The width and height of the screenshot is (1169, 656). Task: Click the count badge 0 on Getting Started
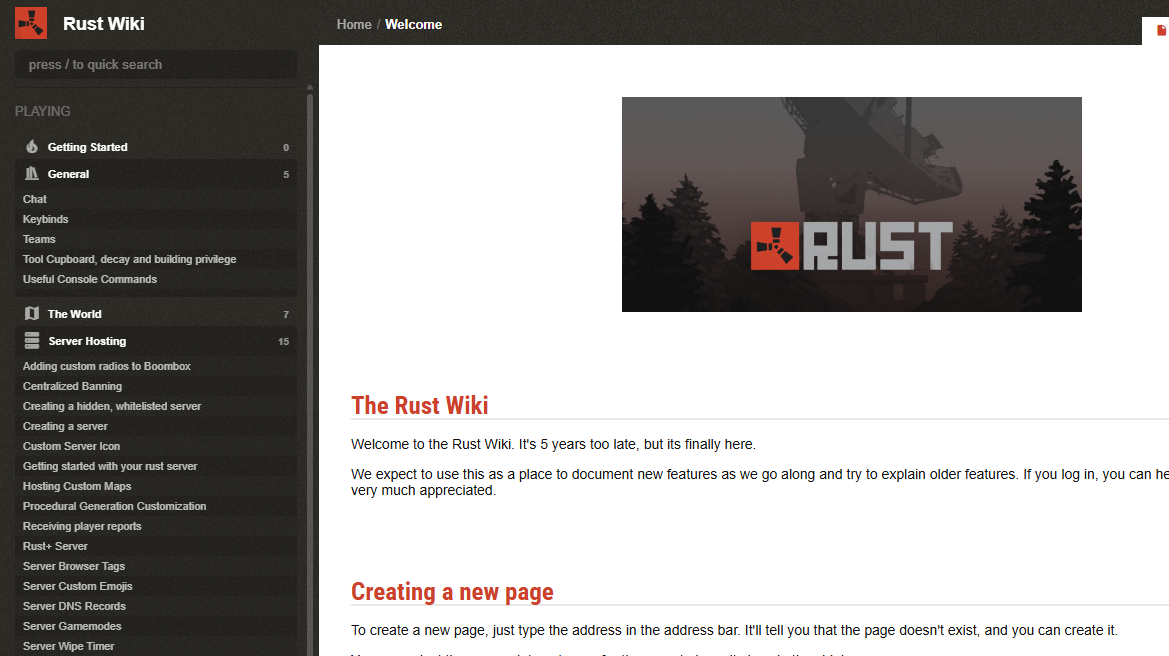286,148
